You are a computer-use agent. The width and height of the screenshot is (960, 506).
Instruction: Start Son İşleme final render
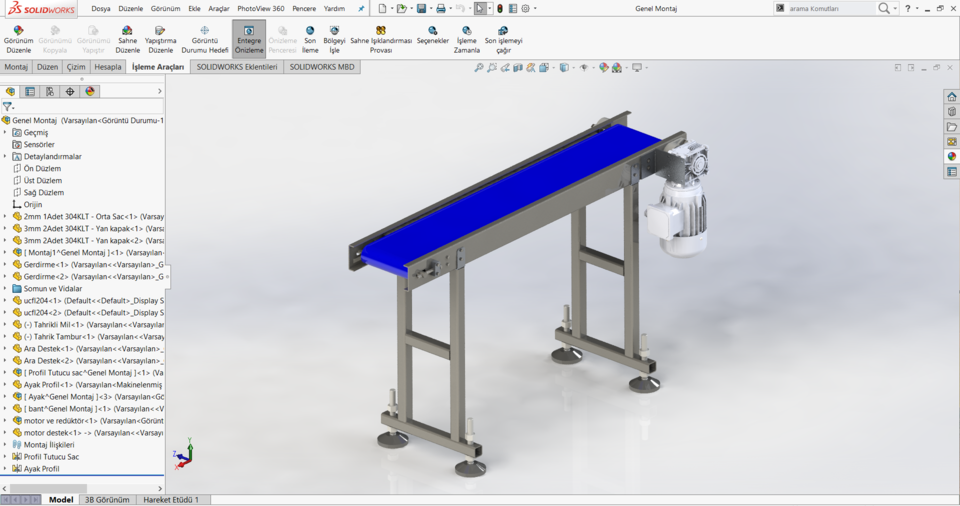310,39
